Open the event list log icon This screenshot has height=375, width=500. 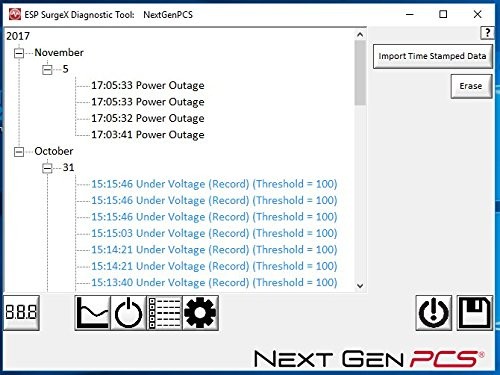[x=165, y=313]
